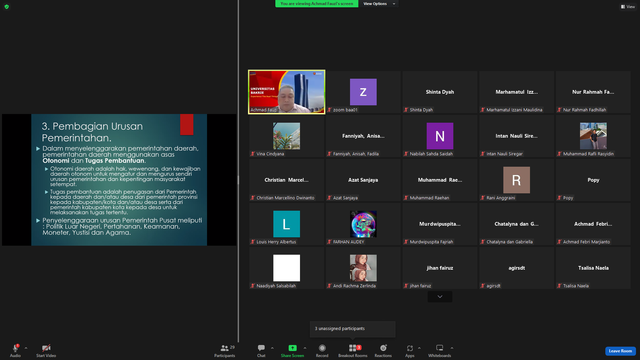Click the '3 unassigned participants' tooltip
The width and height of the screenshot is (640, 360).
point(353,329)
